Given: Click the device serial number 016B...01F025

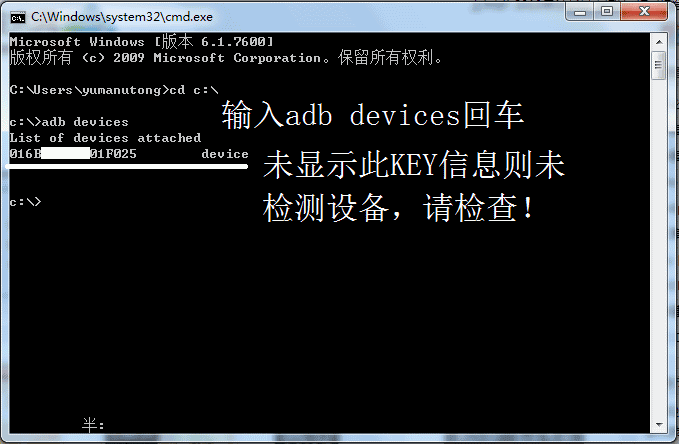Looking at the screenshot, I should point(73,154).
